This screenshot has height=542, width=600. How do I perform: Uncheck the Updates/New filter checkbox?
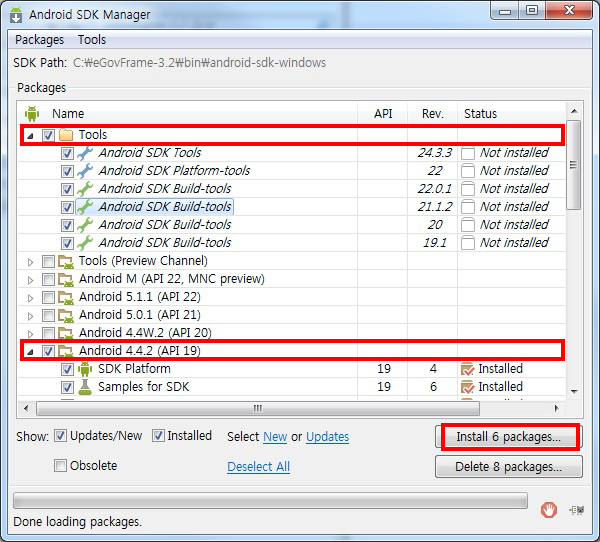click(61, 436)
